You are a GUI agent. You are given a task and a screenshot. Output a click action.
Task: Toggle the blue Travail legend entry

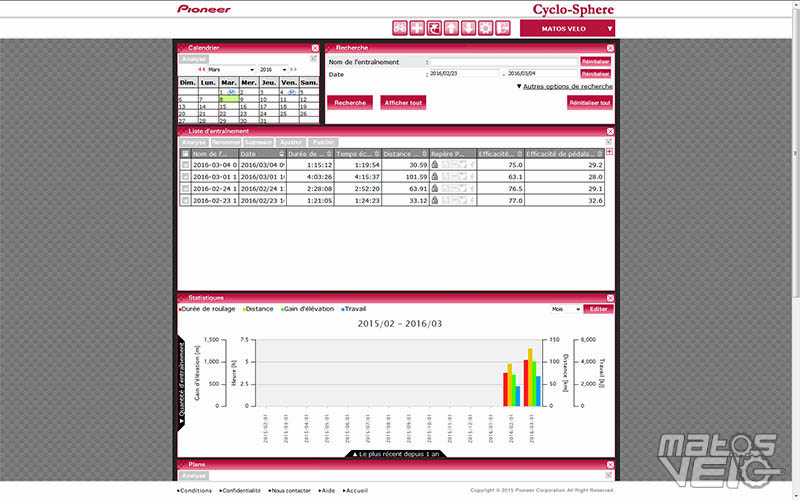point(354,309)
